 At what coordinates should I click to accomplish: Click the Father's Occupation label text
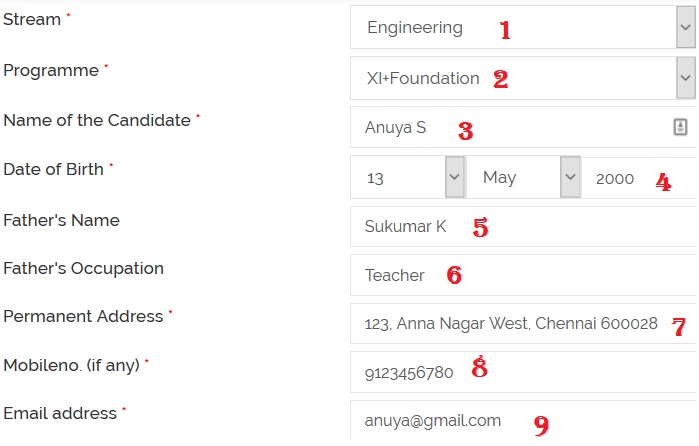click(83, 268)
